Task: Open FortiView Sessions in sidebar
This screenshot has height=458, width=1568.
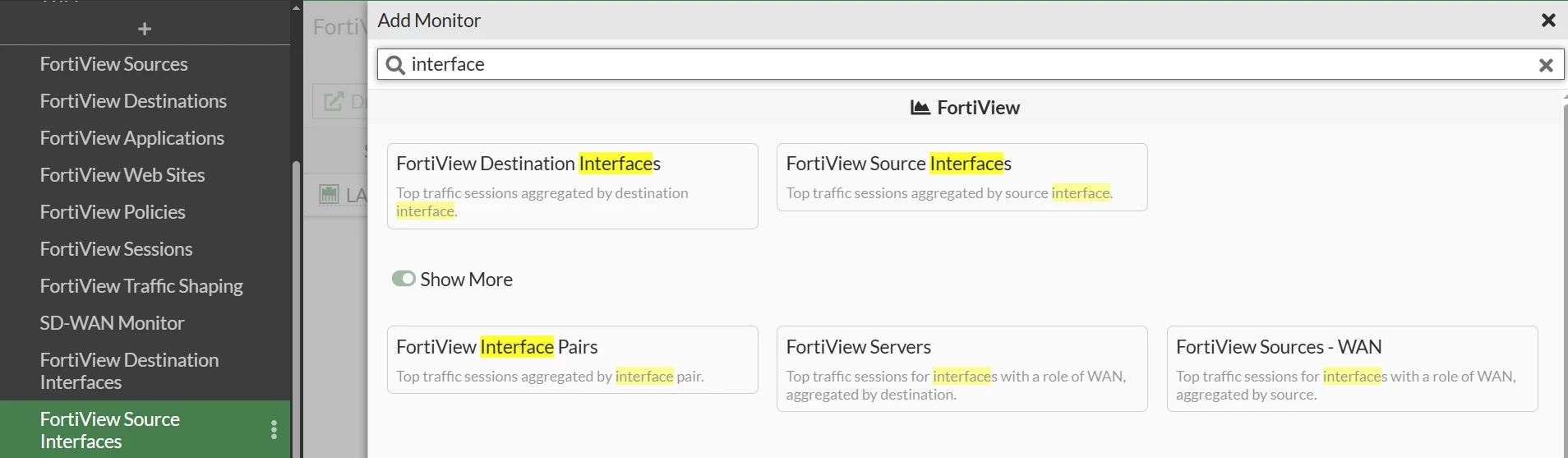Action: (117, 249)
